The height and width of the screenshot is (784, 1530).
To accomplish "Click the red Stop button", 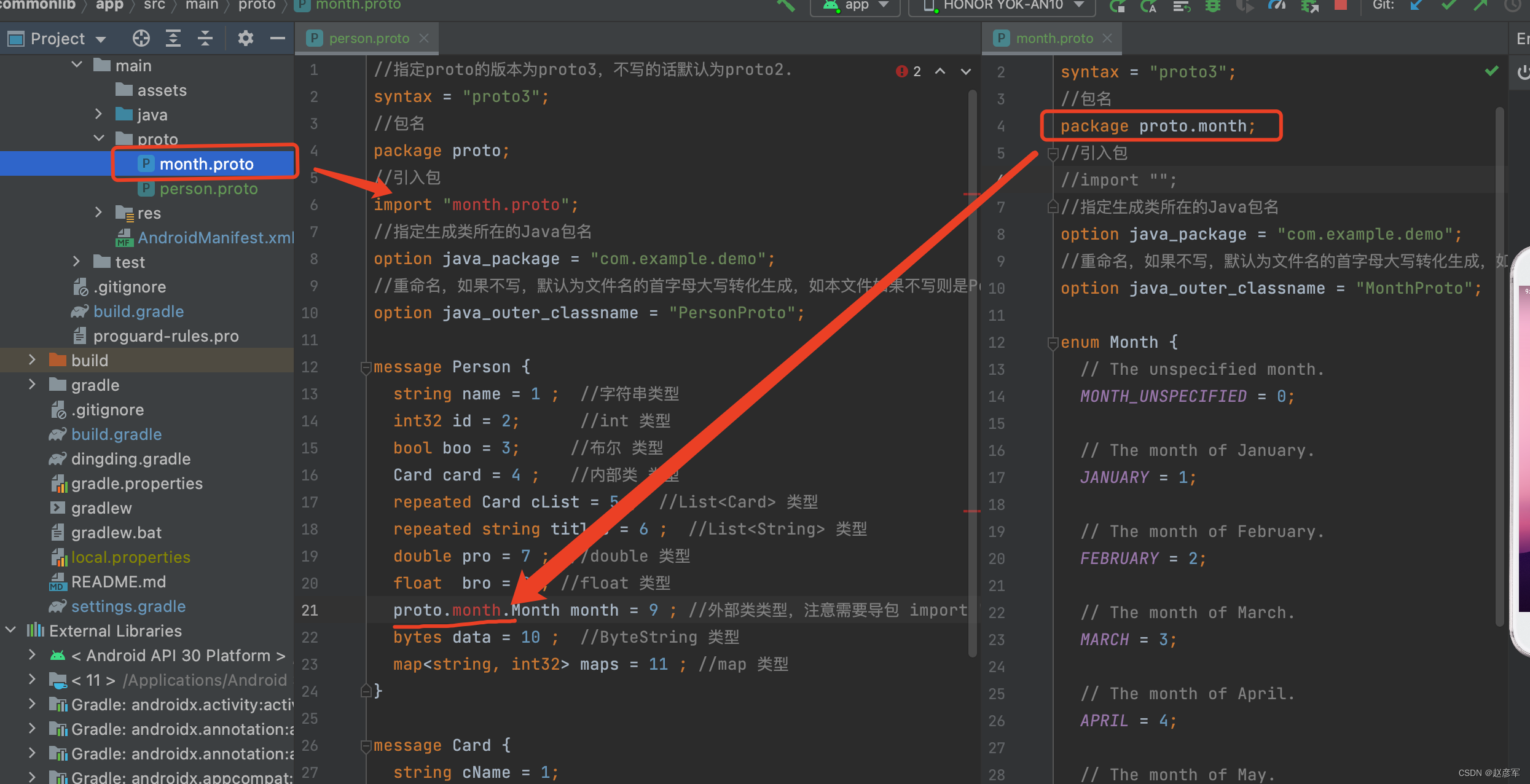I will [1340, 6].
